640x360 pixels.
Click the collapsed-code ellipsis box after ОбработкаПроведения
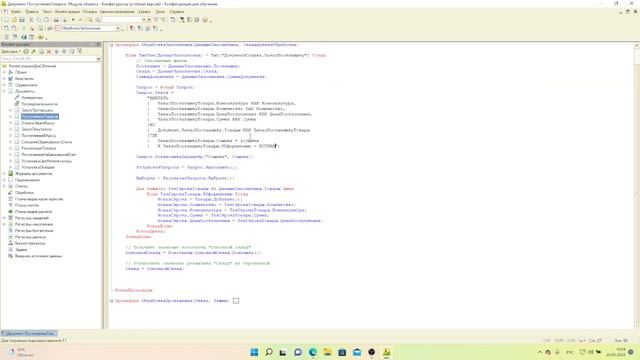tap(236, 301)
